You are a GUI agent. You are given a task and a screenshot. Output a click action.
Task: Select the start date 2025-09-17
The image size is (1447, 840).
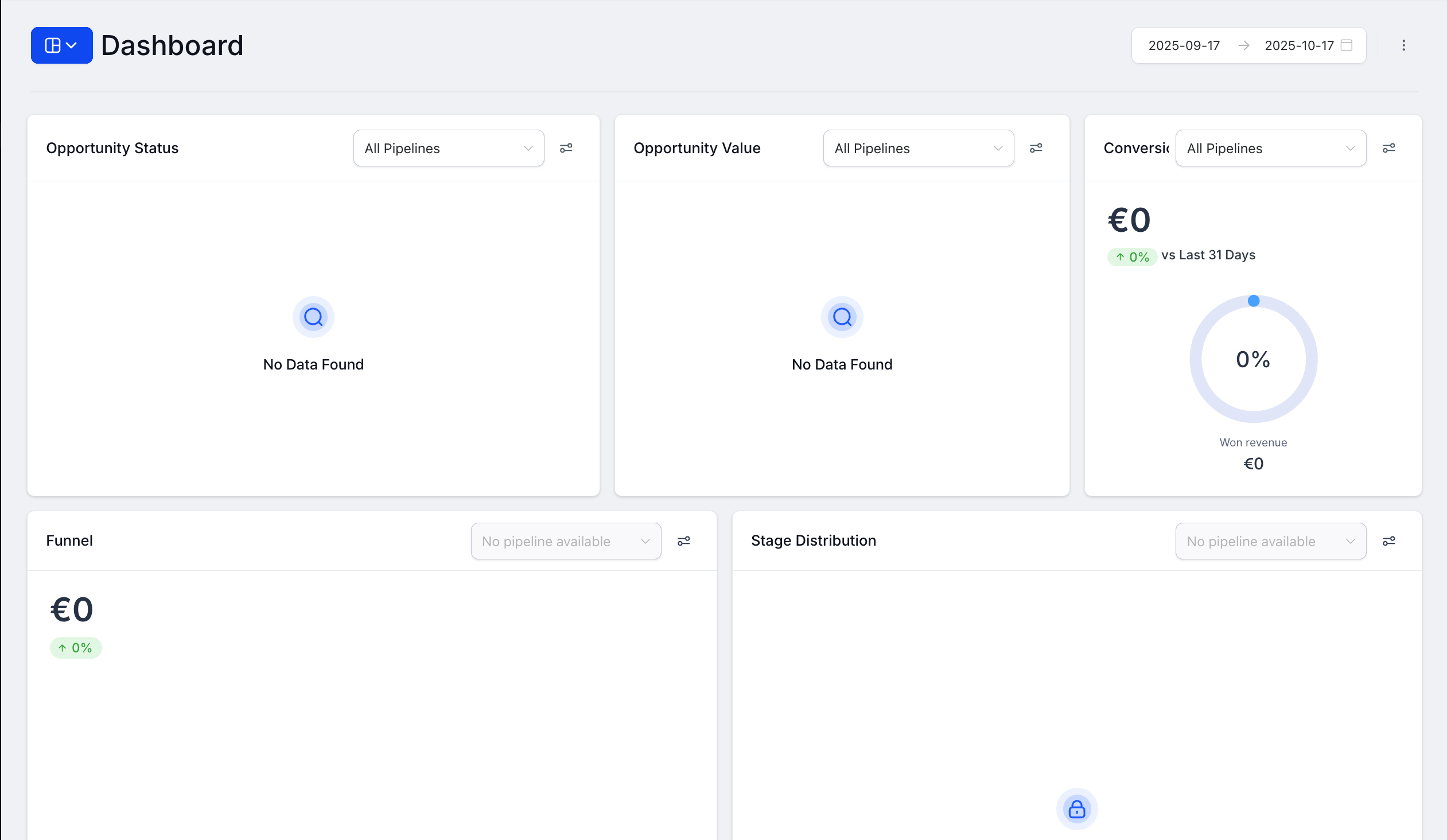click(1185, 45)
